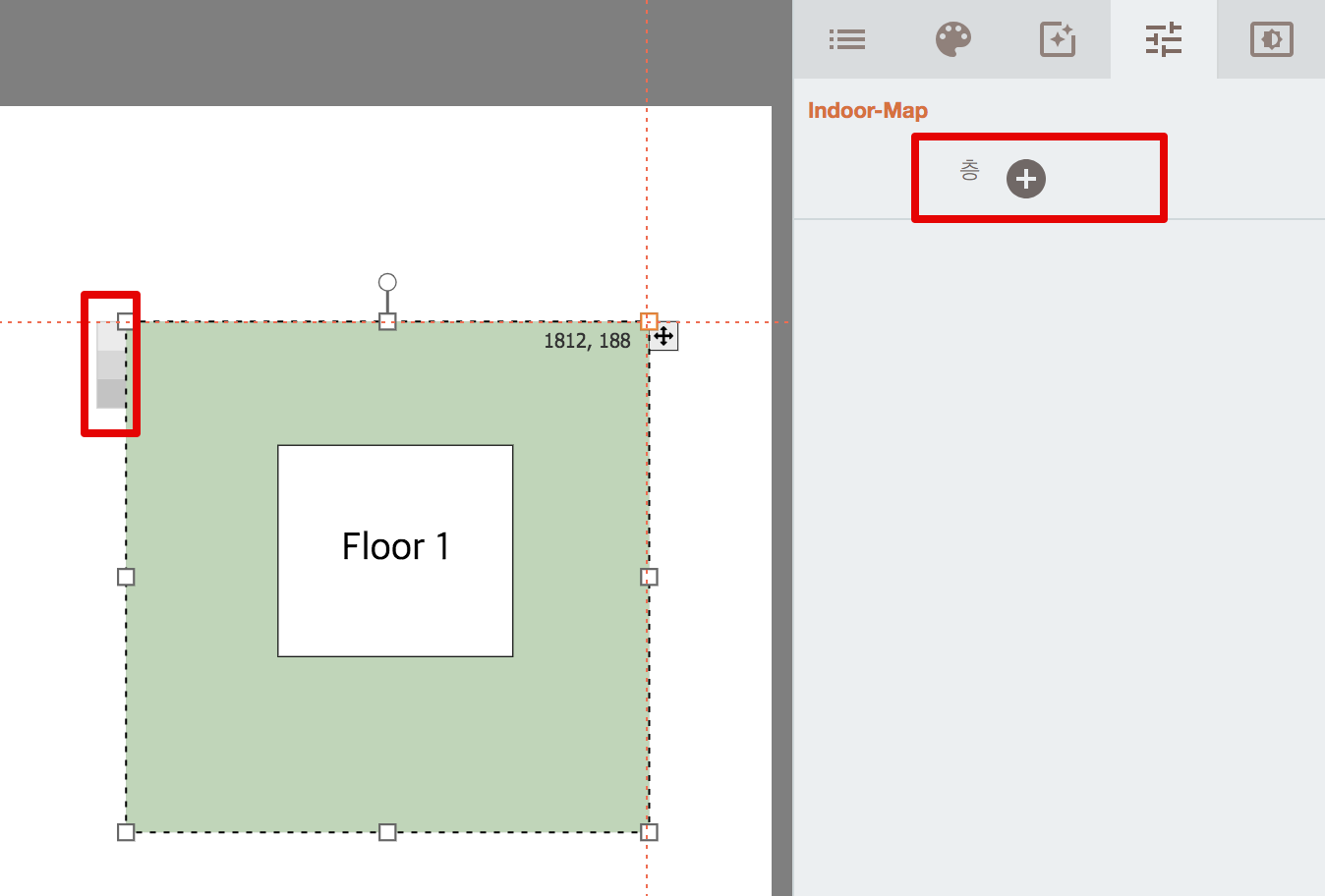Click the rotation handle circle above selection
1325x896 pixels.
(x=387, y=282)
